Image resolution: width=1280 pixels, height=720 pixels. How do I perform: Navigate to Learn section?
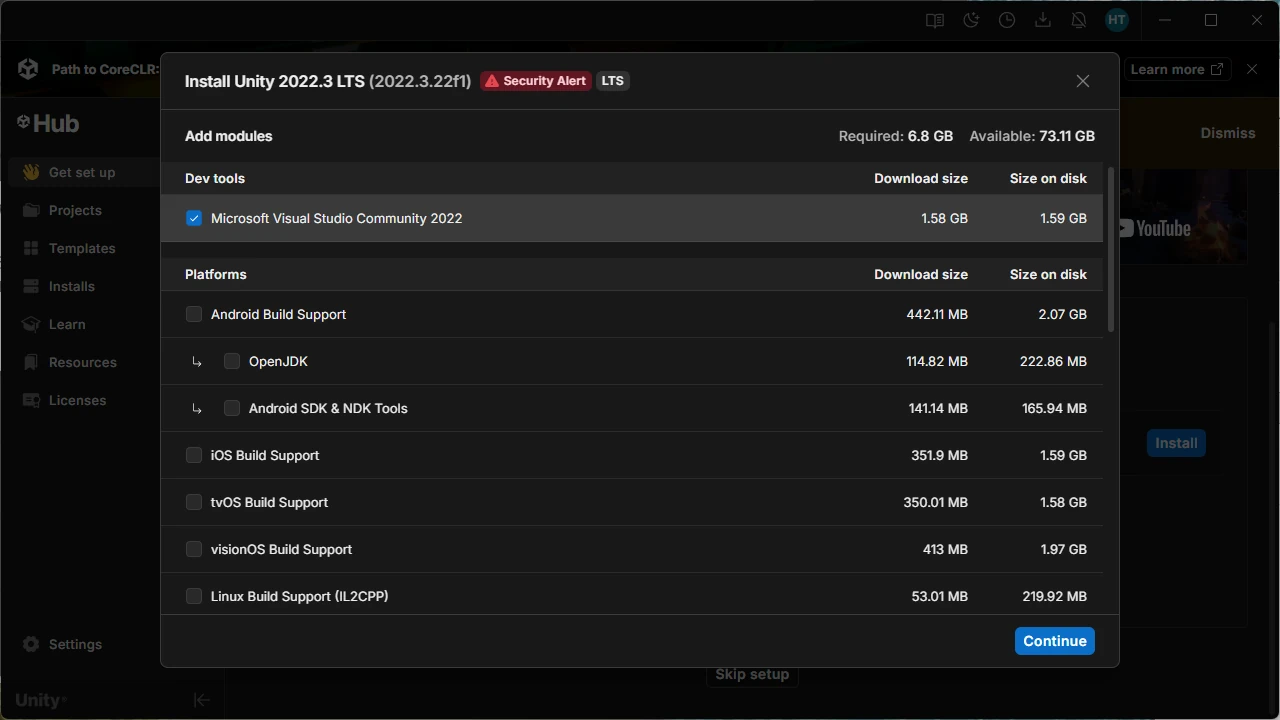tap(67, 324)
